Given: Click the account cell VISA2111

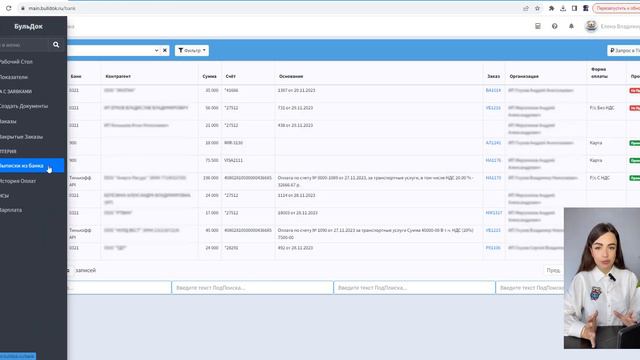Looking at the screenshot, I should [x=233, y=160].
